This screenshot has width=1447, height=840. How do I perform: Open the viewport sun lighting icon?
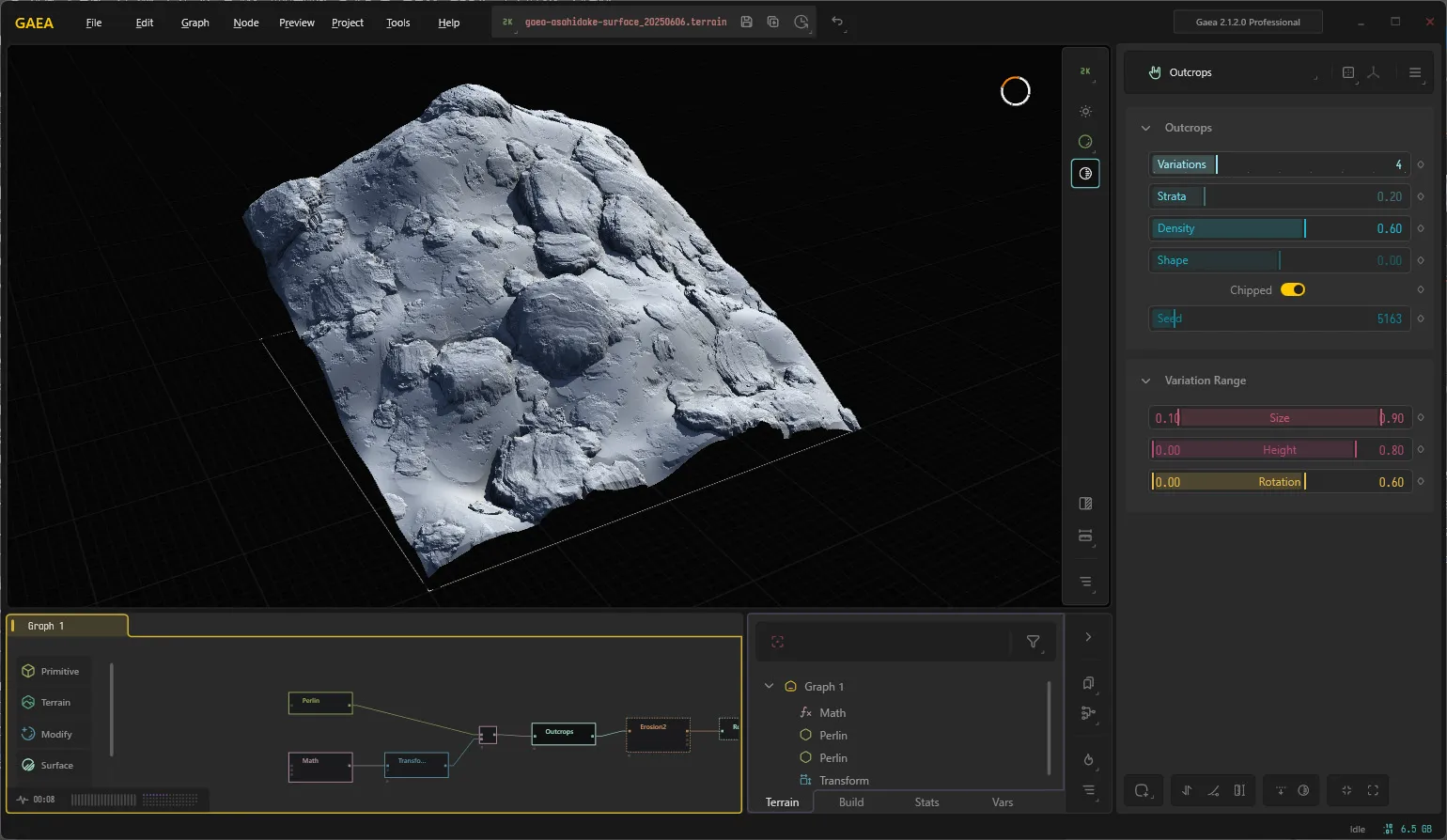(1085, 111)
